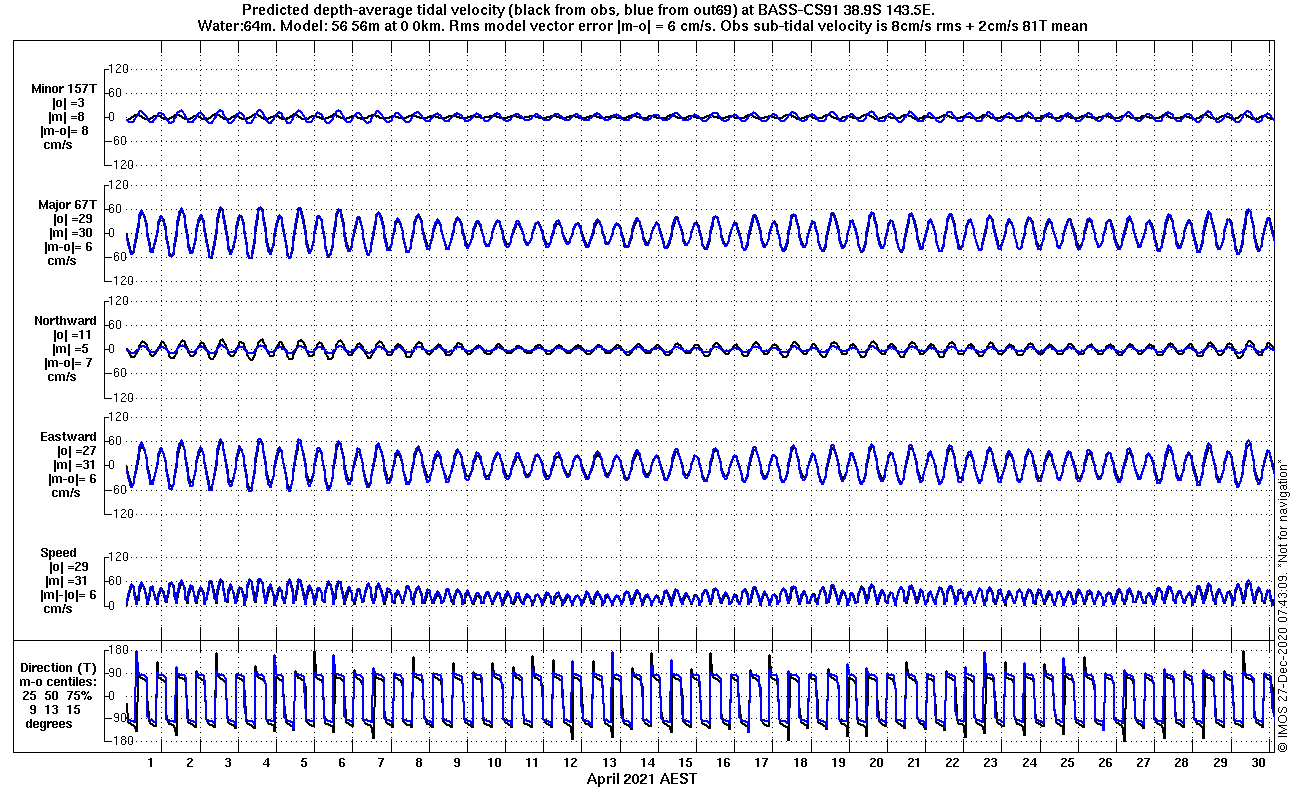1300x800 pixels.
Task: Click the x-axis date label '10'
Action: (x=494, y=763)
